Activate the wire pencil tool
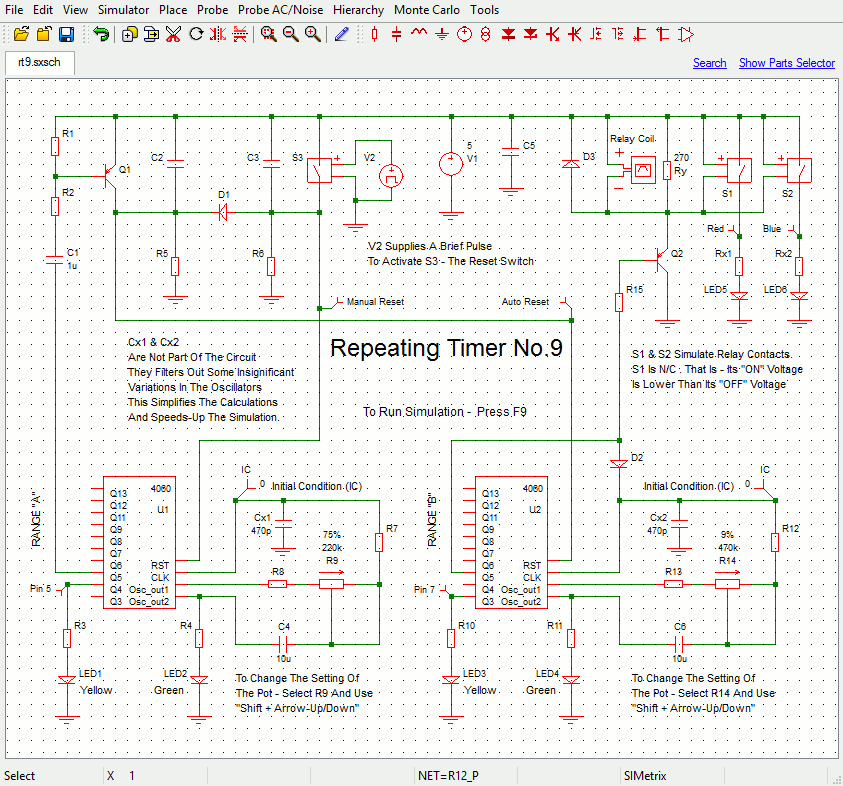 tap(341, 34)
